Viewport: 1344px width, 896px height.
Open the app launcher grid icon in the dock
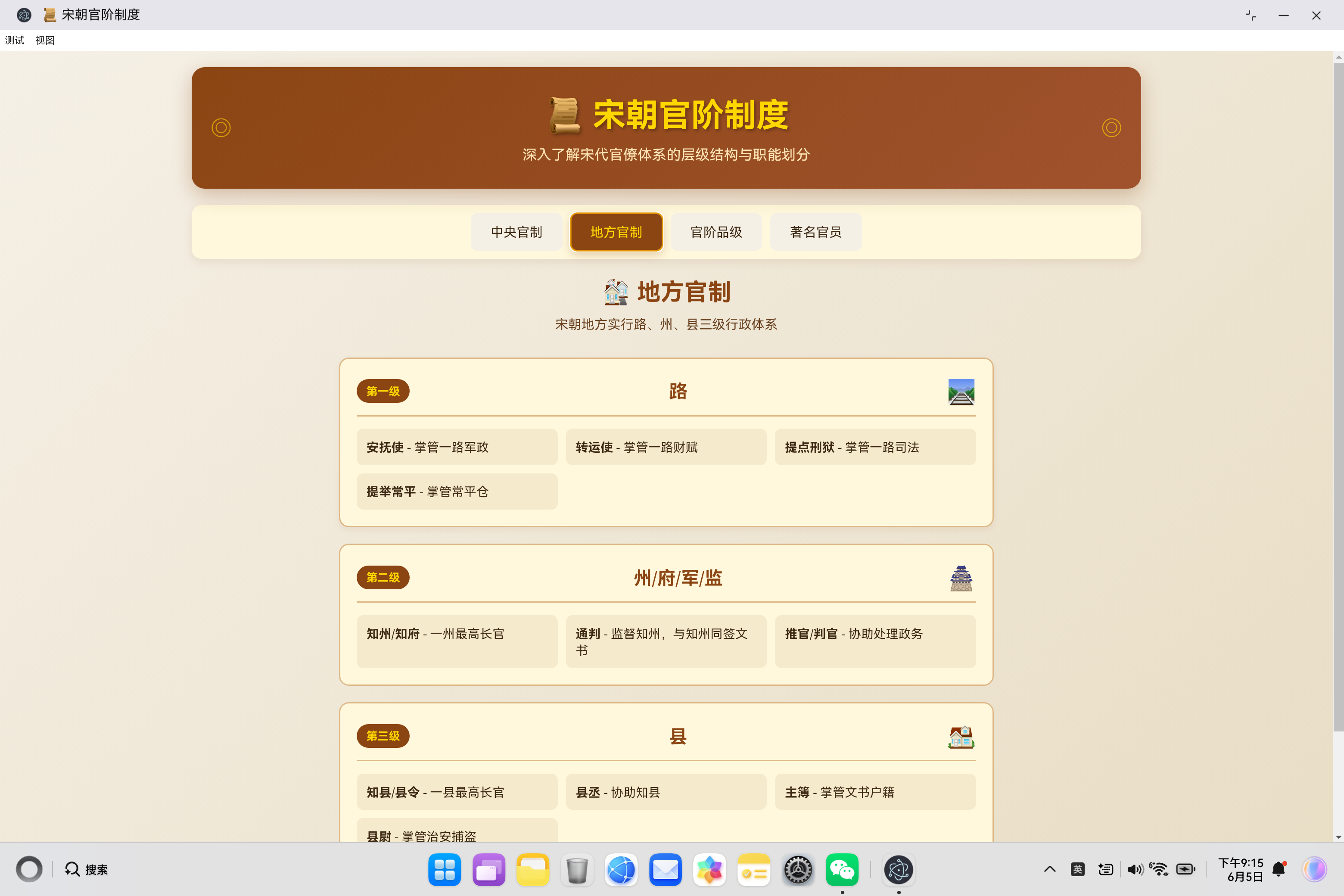(x=445, y=870)
